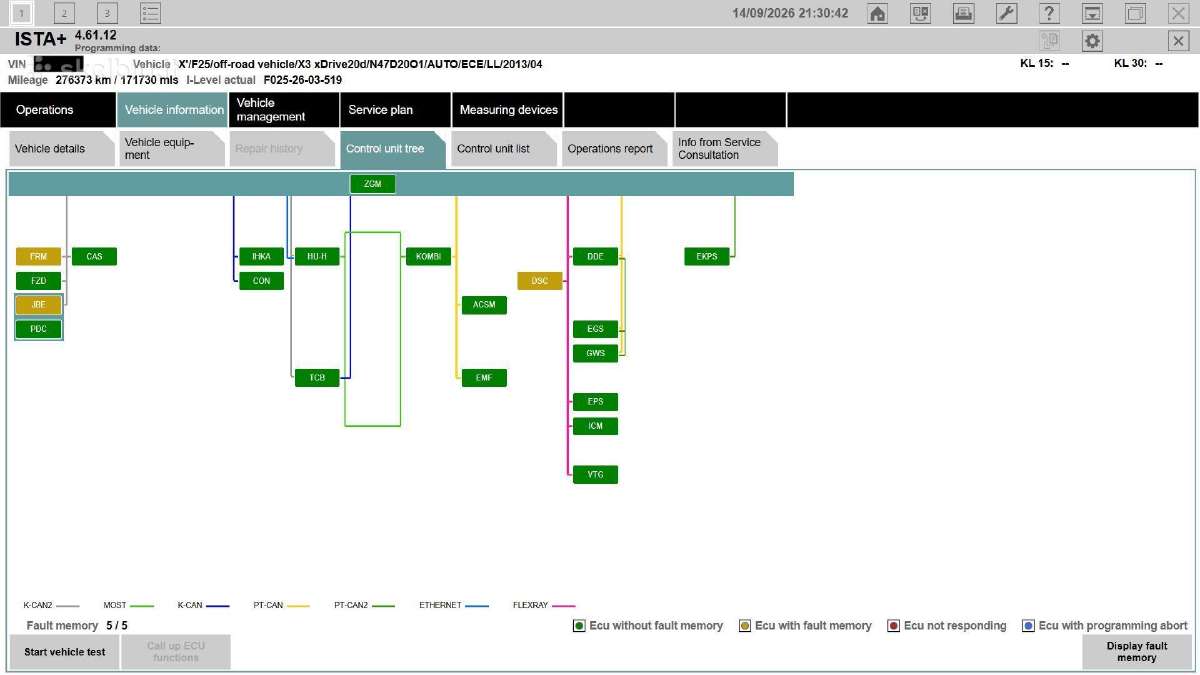This screenshot has height=675, width=1200.
Task: Open the Operations report subtab
Action: tap(614, 149)
